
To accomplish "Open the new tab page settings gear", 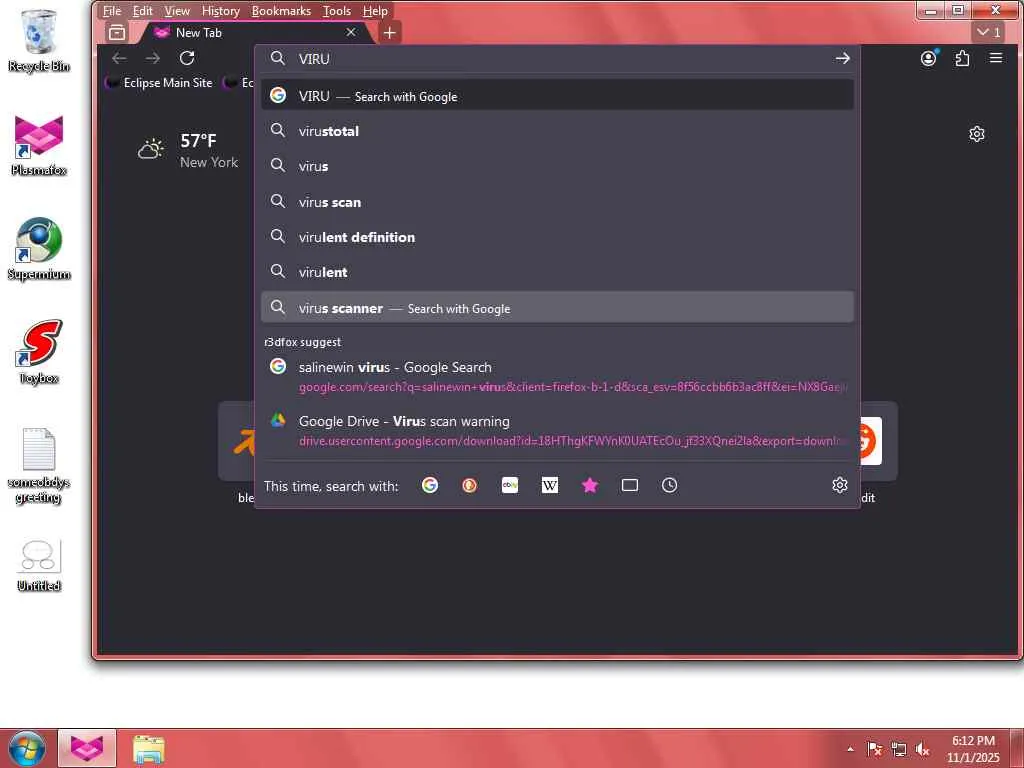I will (976, 134).
